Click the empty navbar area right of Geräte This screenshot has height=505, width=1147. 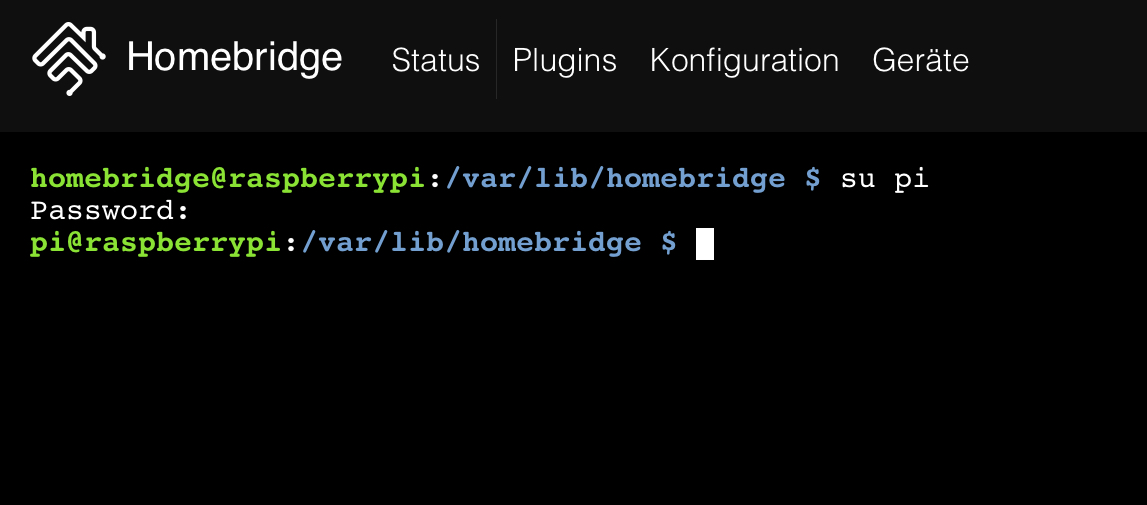(1060, 60)
